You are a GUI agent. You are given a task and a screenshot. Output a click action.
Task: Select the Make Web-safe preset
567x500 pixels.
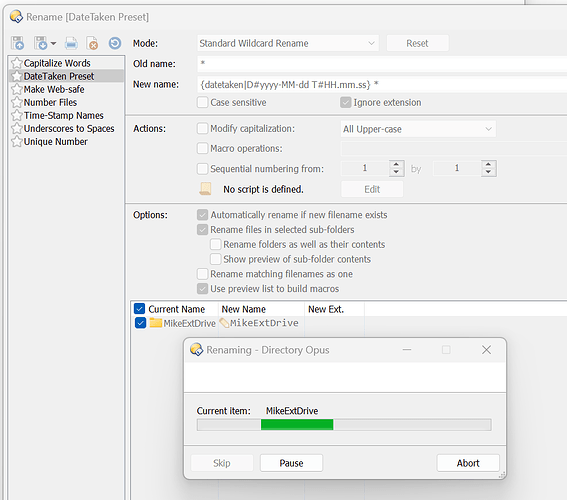pos(54,89)
